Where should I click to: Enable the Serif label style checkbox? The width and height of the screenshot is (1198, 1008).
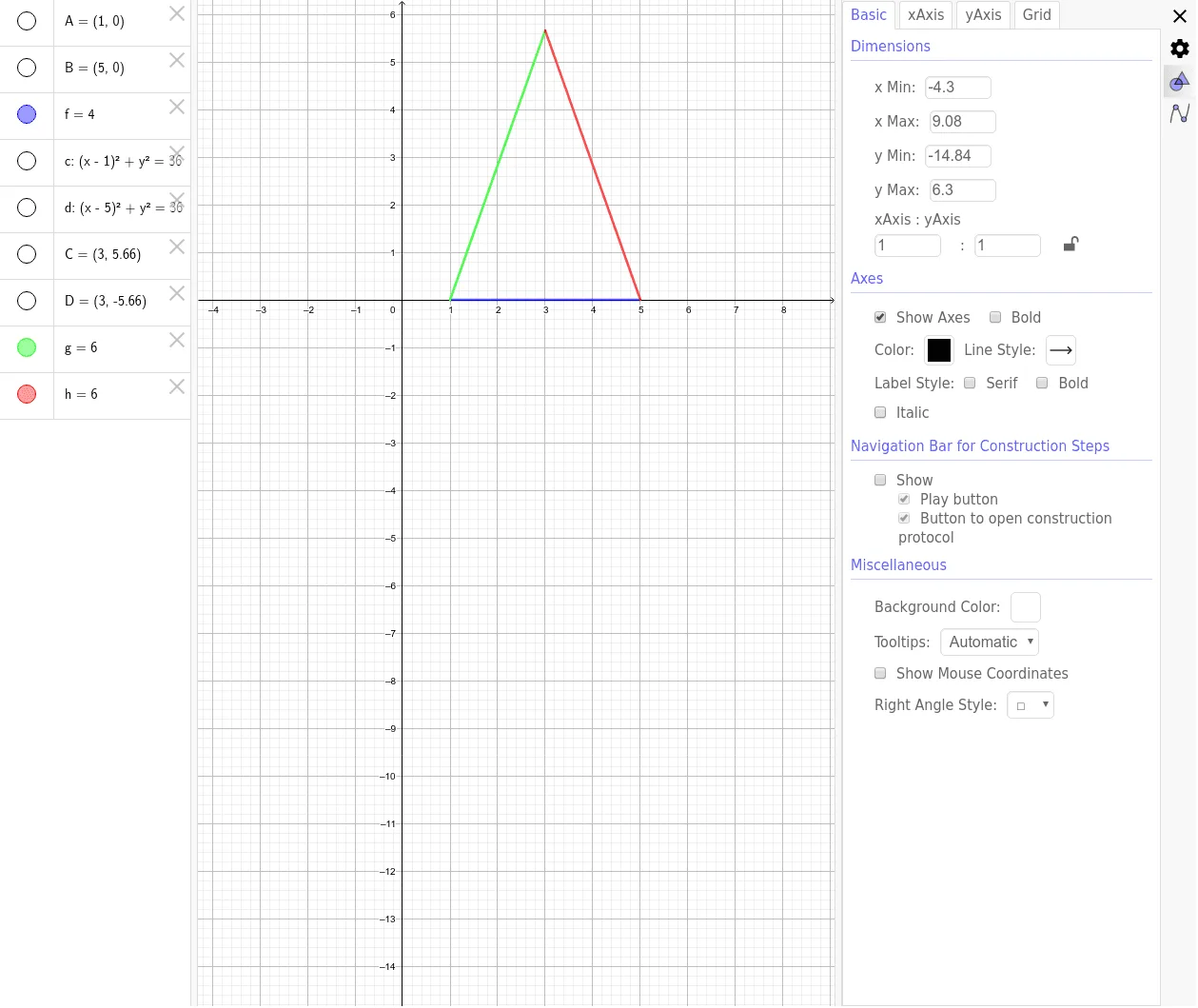pyautogui.click(x=970, y=383)
